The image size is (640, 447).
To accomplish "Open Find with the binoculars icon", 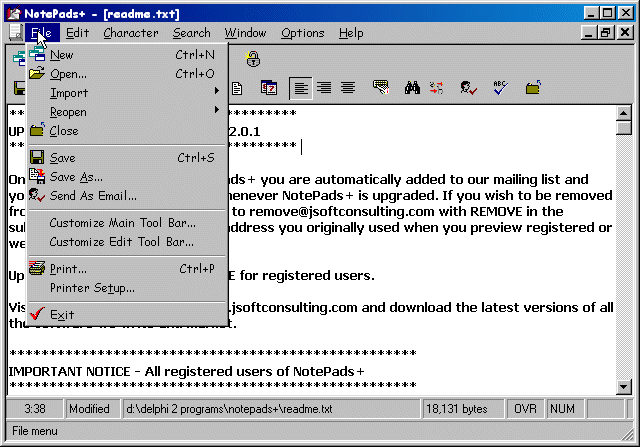I will (412, 88).
